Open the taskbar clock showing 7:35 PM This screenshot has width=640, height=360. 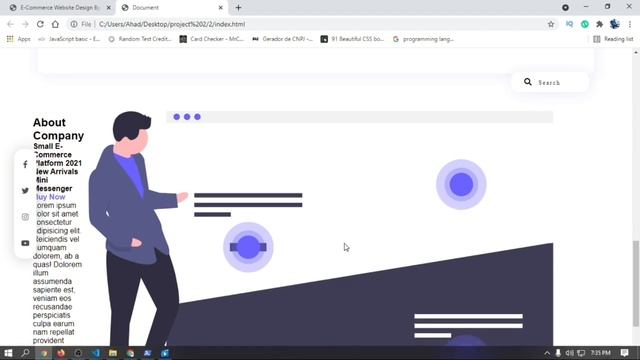pyautogui.click(x=600, y=353)
